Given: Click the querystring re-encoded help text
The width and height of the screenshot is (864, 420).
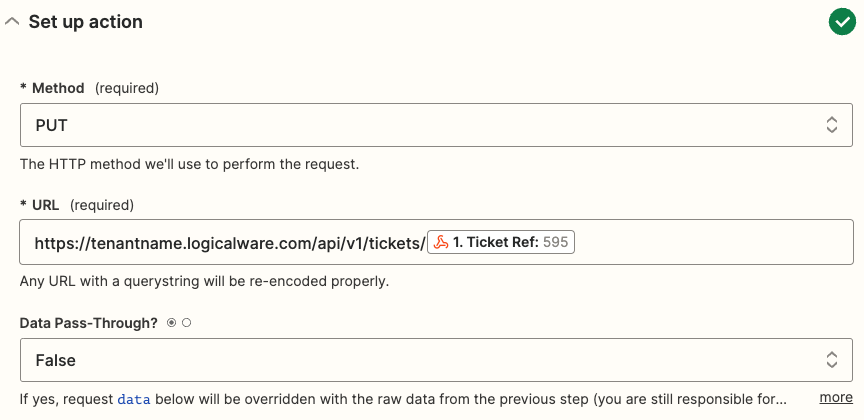Looking at the screenshot, I should [204, 281].
